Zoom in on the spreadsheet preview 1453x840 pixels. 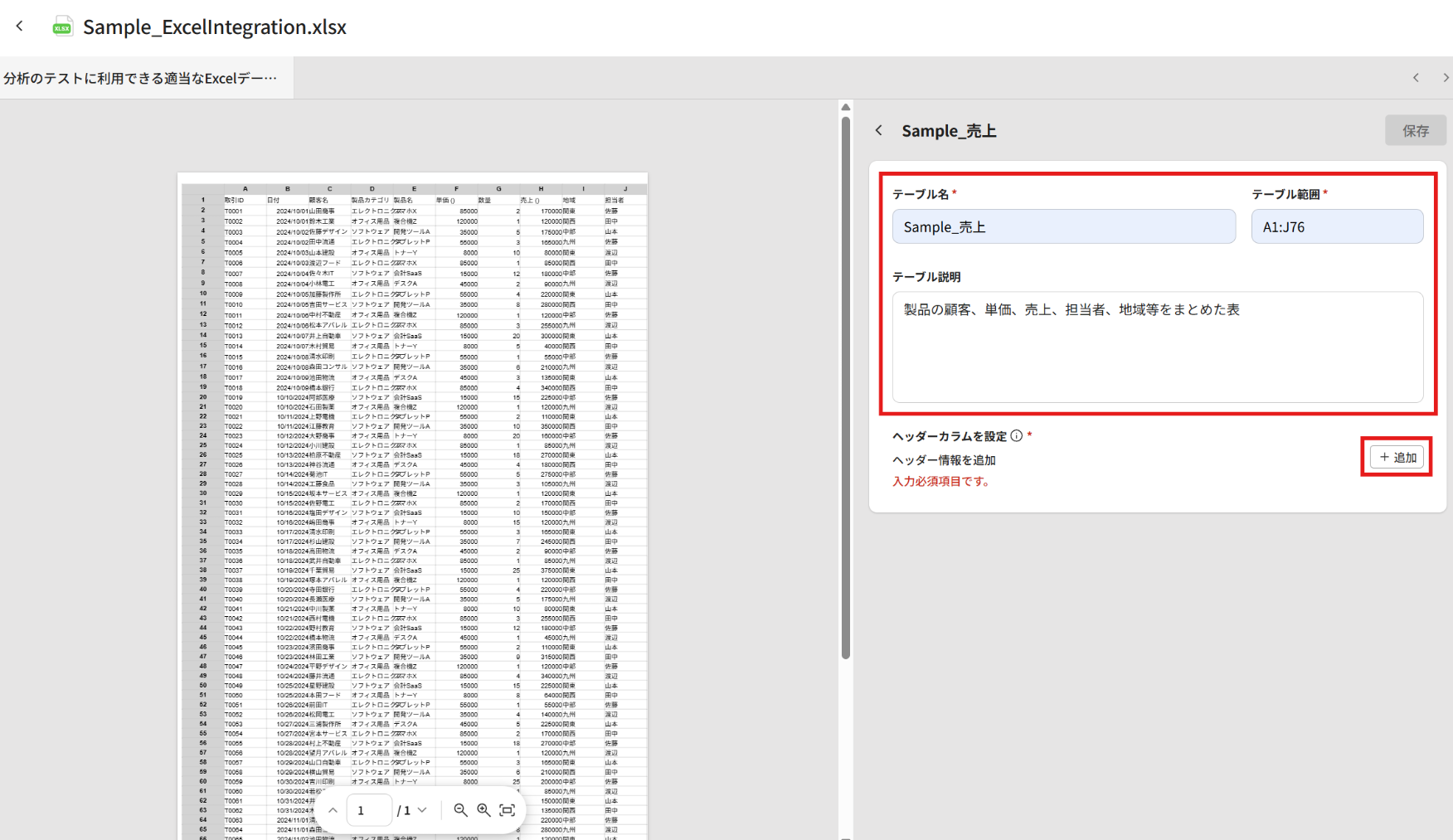point(484,810)
